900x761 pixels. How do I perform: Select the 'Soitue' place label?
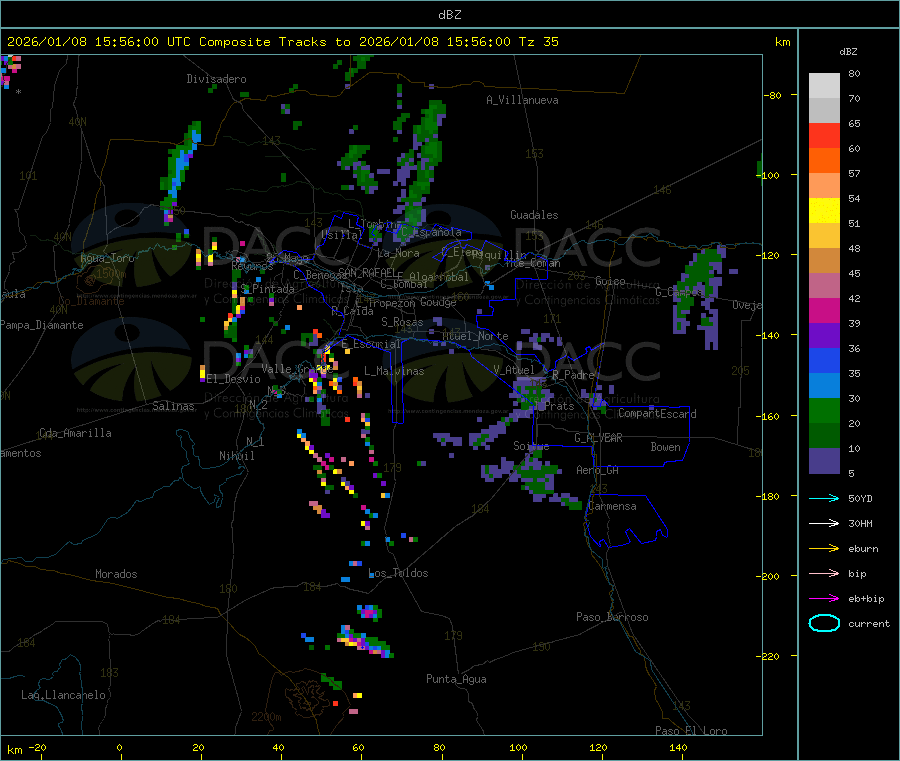point(531,446)
